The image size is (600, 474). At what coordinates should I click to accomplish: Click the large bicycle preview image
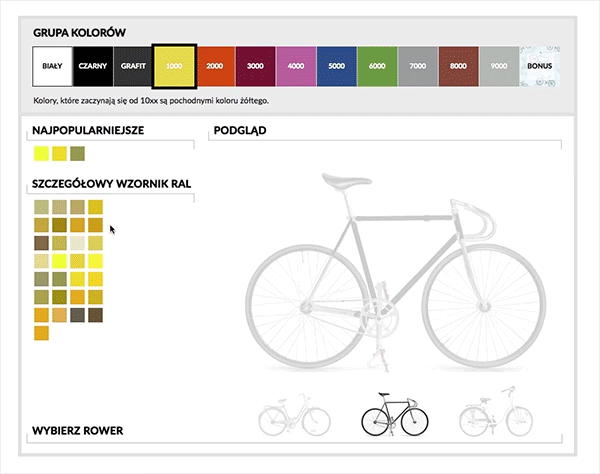383,270
